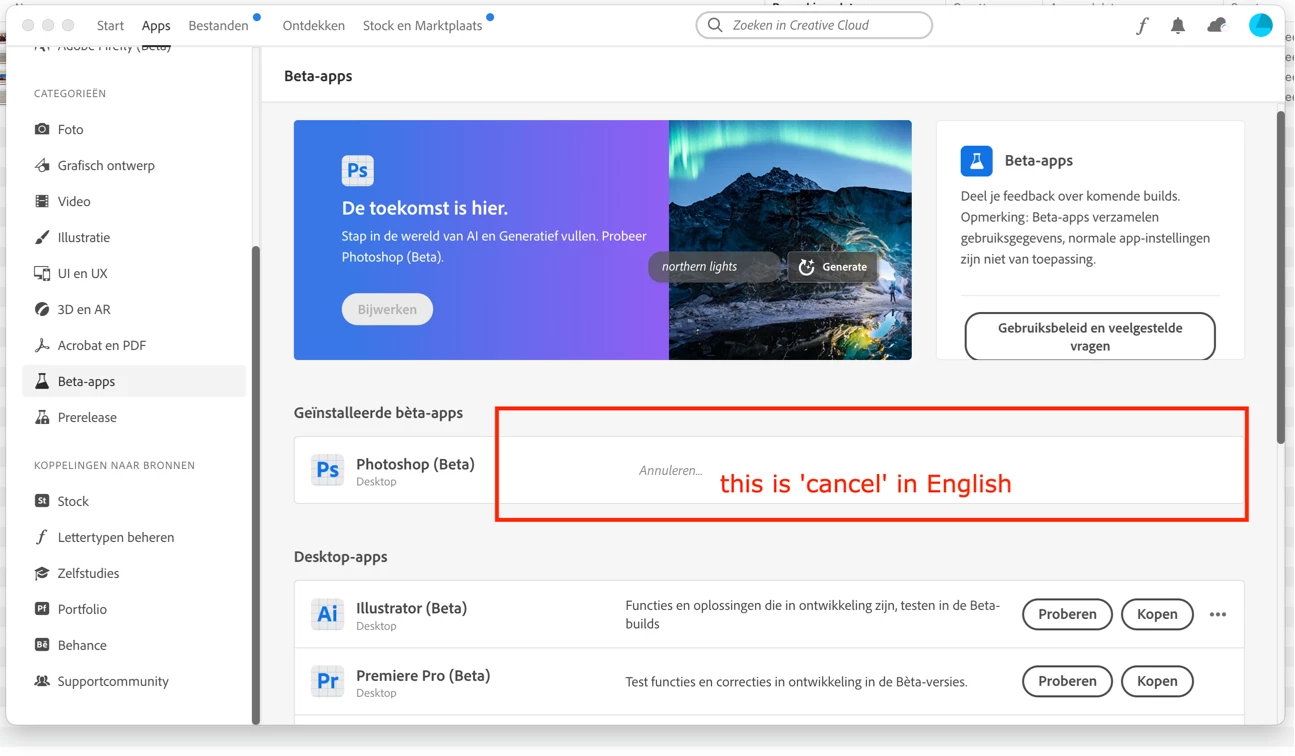
Task: Click the 'De toekomst is hier.' heading
Action: pyautogui.click(x=425, y=208)
